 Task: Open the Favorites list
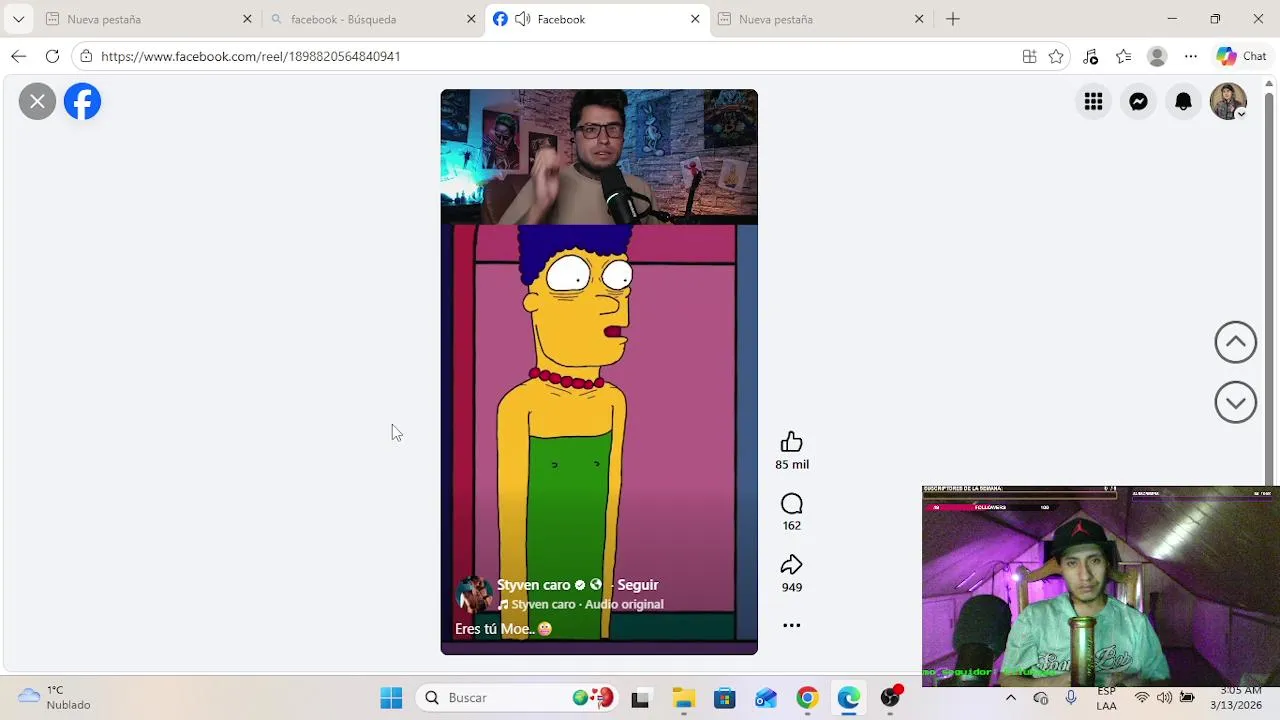[1124, 56]
